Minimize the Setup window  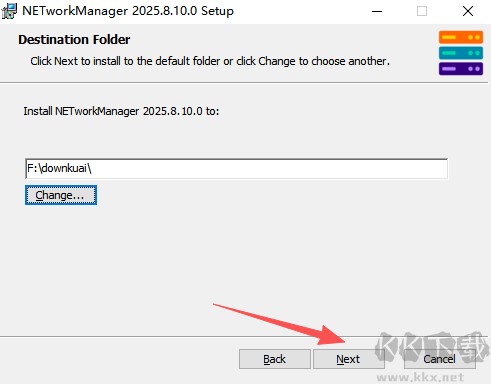pos(377,11)
